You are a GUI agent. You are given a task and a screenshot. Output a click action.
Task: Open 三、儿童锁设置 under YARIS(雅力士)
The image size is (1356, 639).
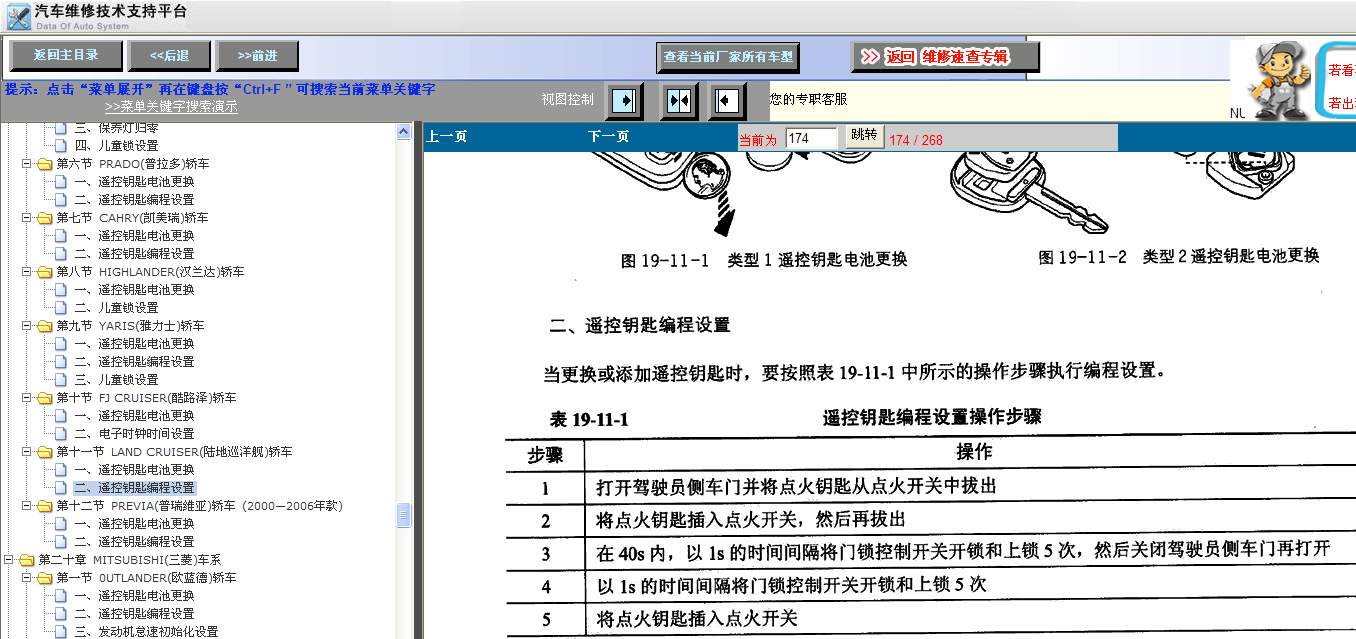(116, 380)
